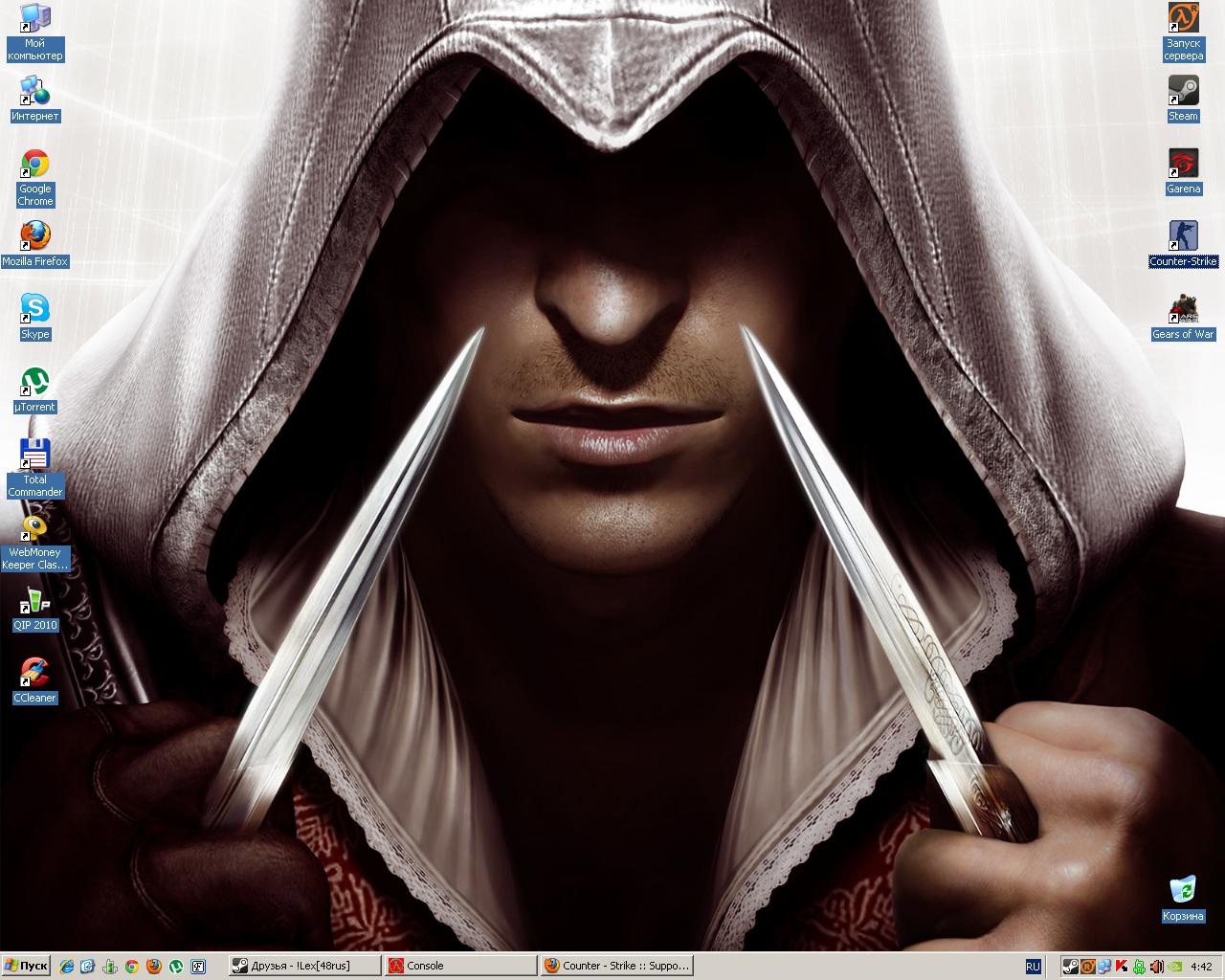This screenshot has height=980, width=1225.
Task: Launch Internet Explorer from quick launch
Action: point(66,967)
